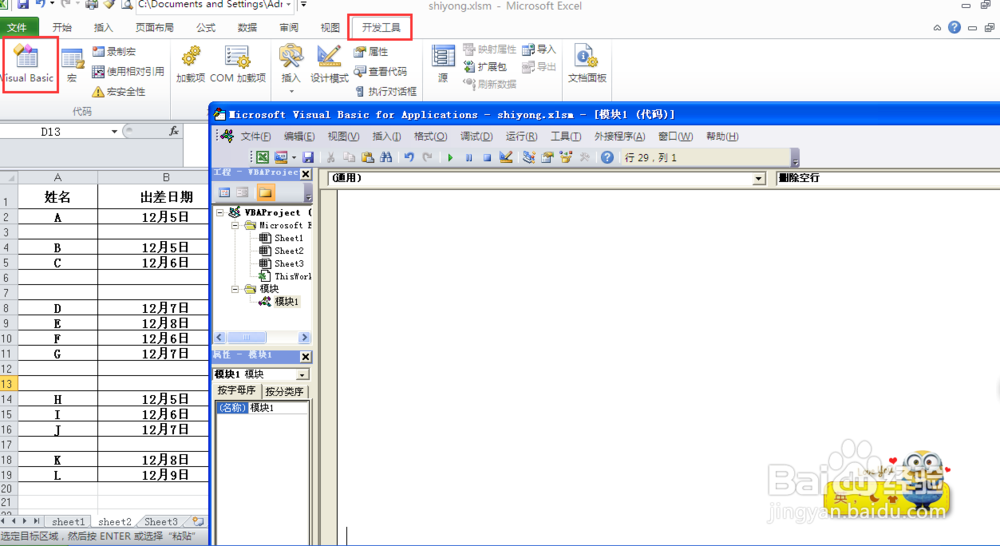Click Reset stop button in VBA toolbar
The width and height of the screenshot is (1000, 546).
click(x=487, y=157)
